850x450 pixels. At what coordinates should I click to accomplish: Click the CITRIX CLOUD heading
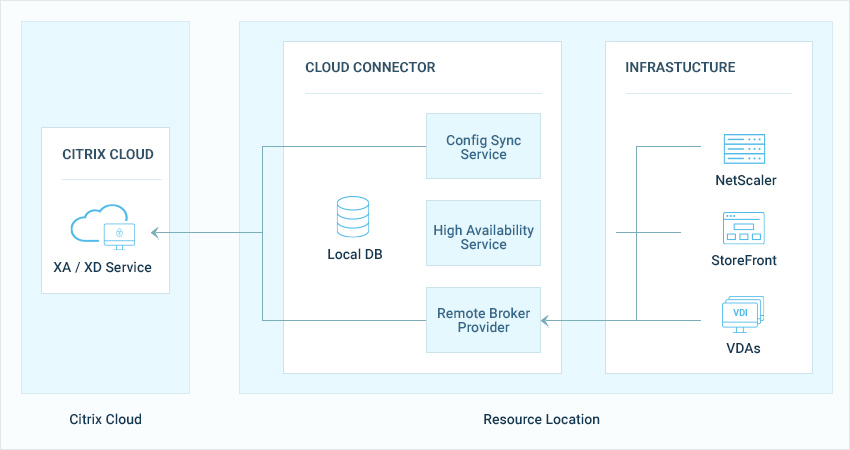click(108, 155)
